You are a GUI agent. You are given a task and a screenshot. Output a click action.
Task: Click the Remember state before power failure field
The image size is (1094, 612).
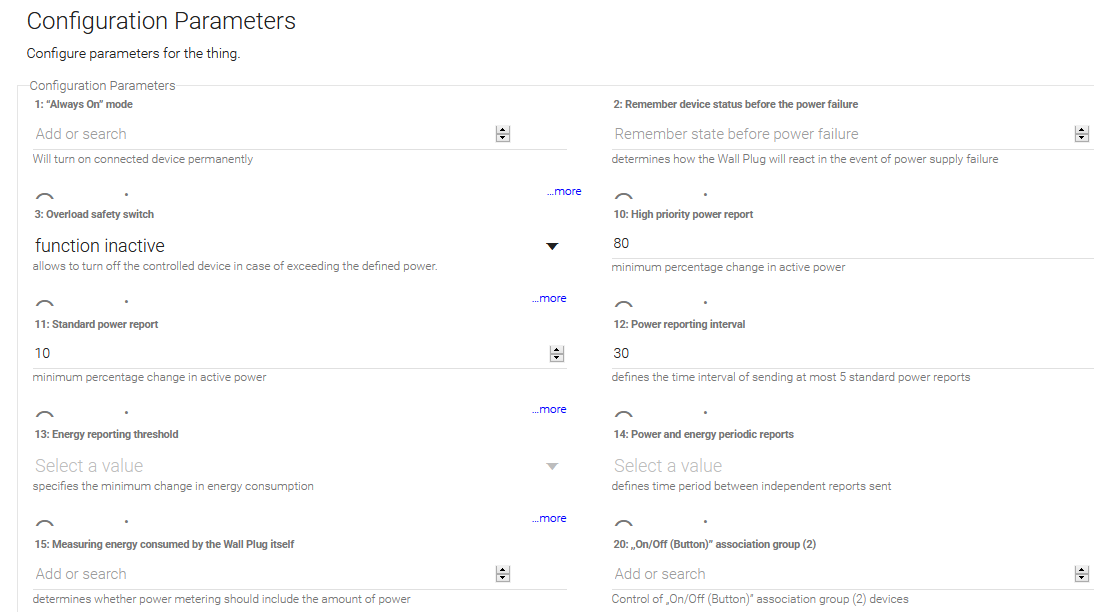(x=840, y=134)
